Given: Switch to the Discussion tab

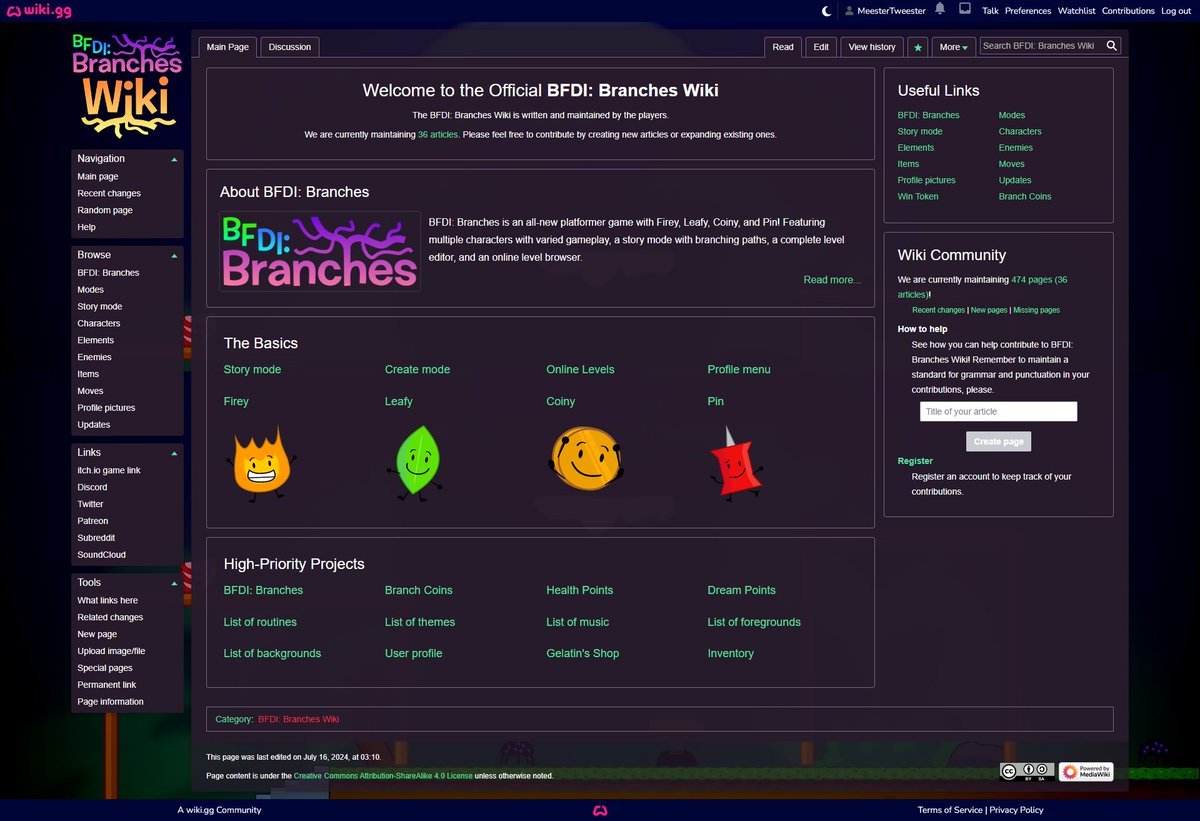Looking at the screenshot, I should pyautogui.click(x=290, y=47).
